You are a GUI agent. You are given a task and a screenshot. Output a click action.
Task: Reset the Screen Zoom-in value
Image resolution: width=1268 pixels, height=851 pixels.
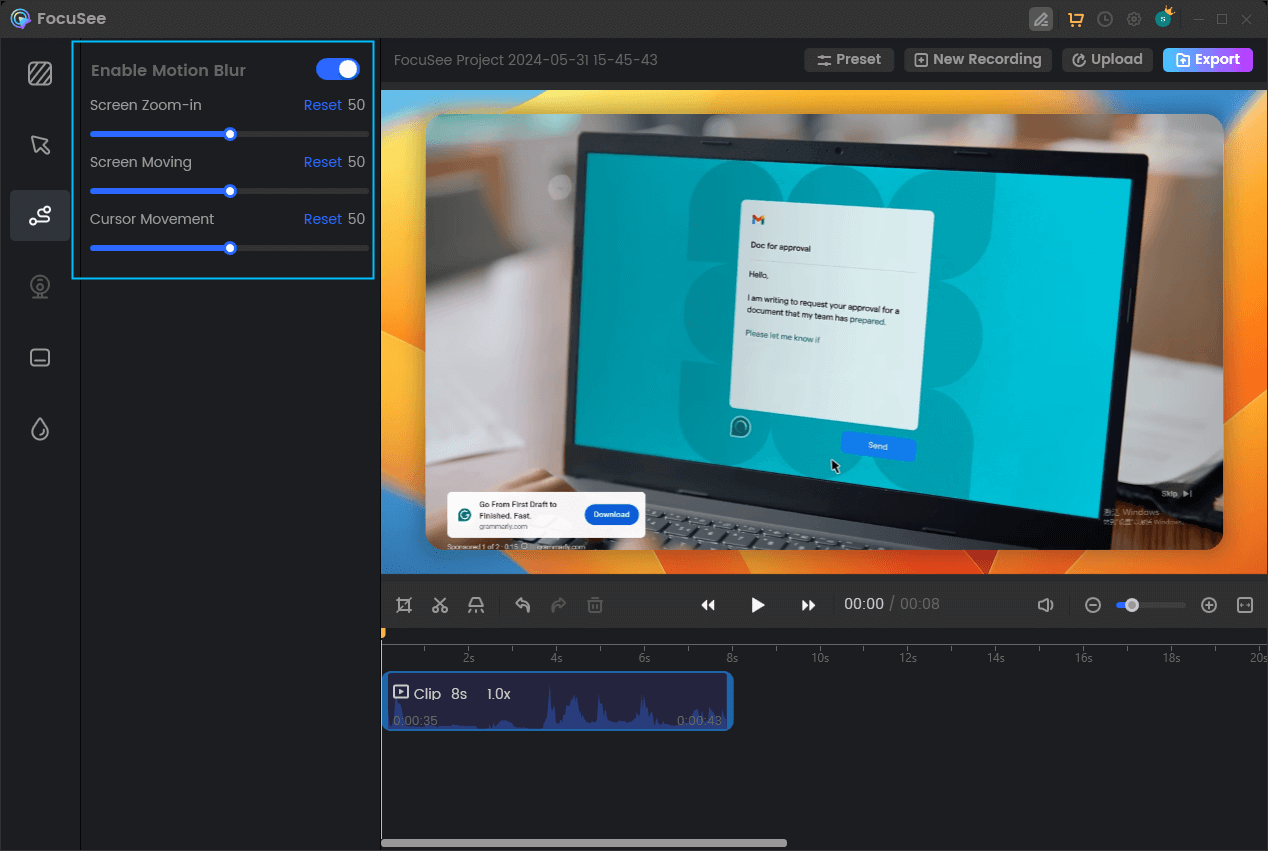click(322, 105)
